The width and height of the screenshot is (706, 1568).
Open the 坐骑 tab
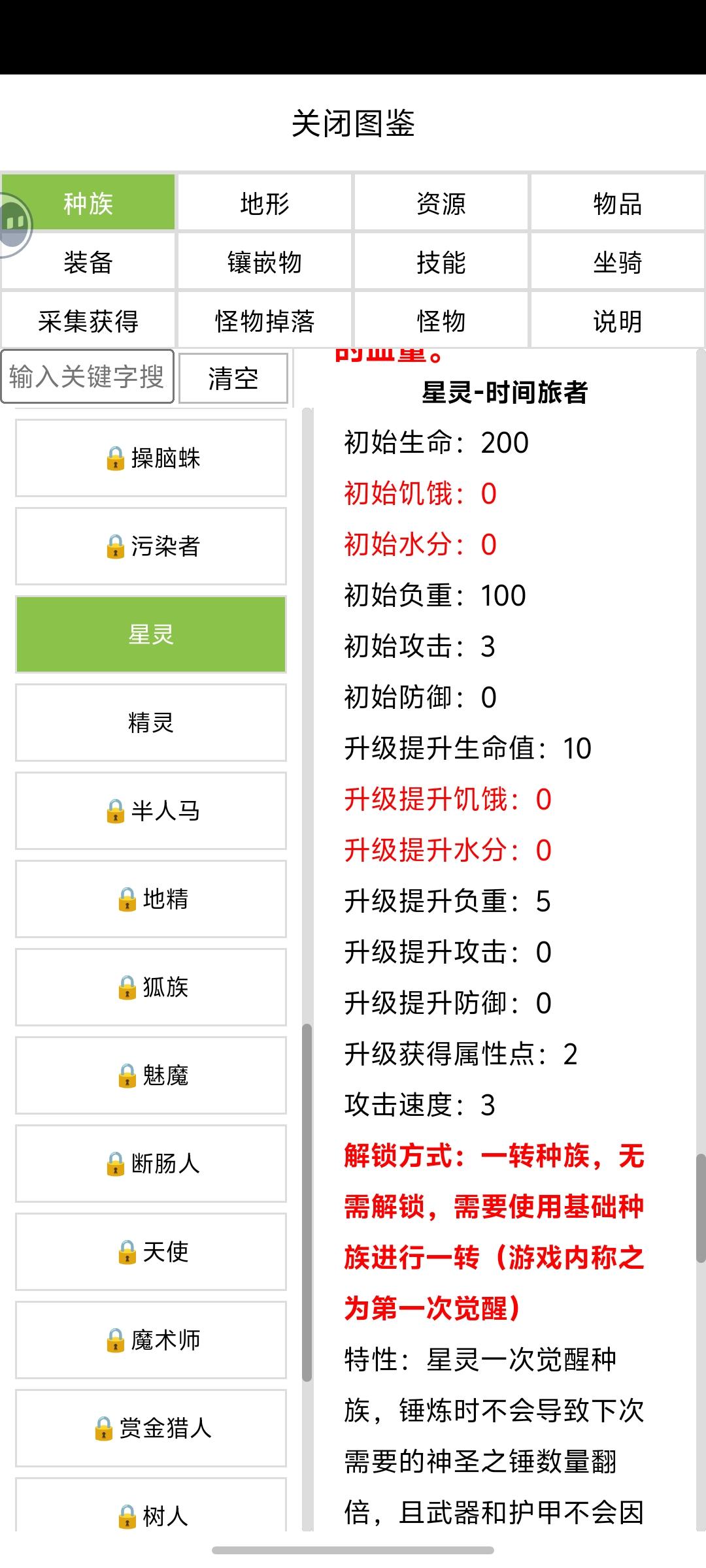click(618, 262)
